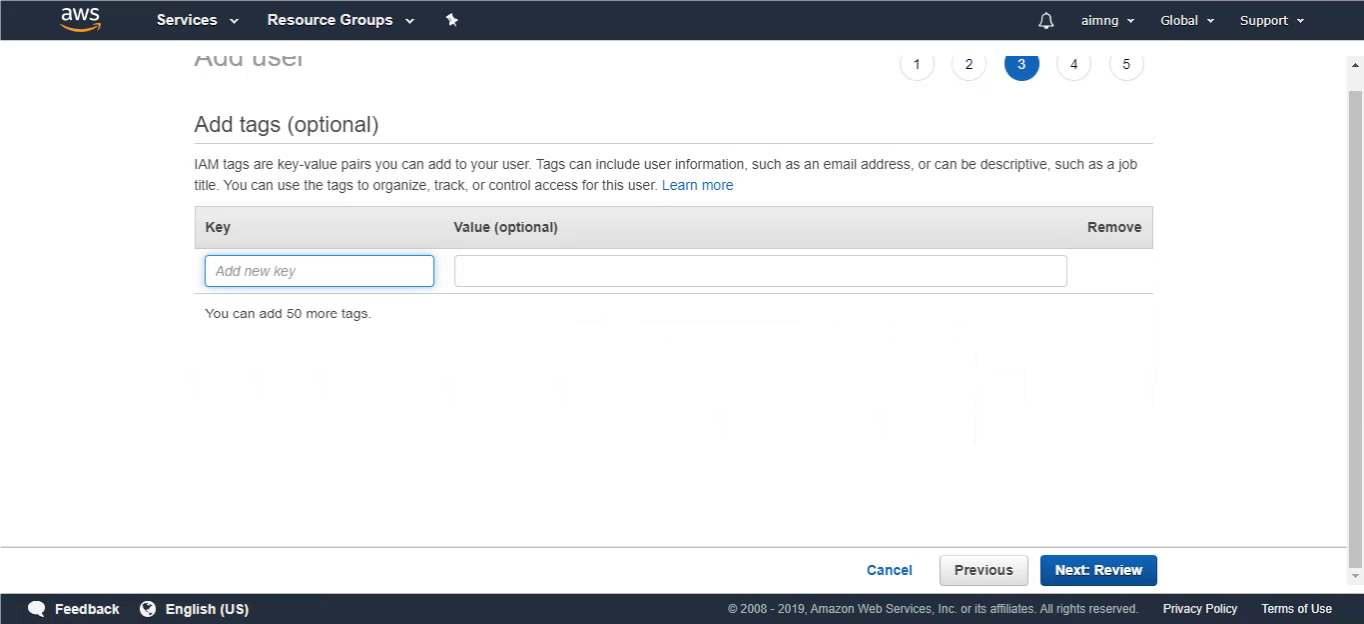Click the AWS logo home icon
Viewport: 1364px width, 624px height.
click(80, 19)
